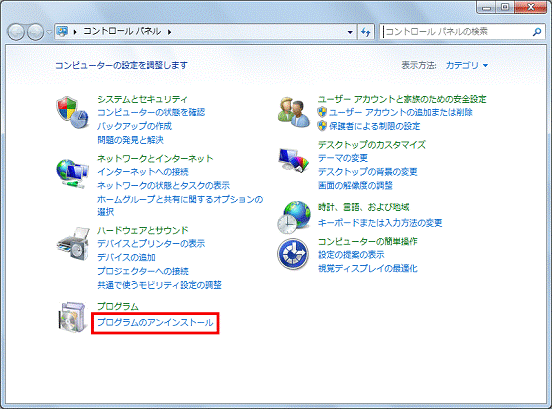Open the Desktop Customization monitor icon
Screen dimensions: 552x409
[294, 160]
